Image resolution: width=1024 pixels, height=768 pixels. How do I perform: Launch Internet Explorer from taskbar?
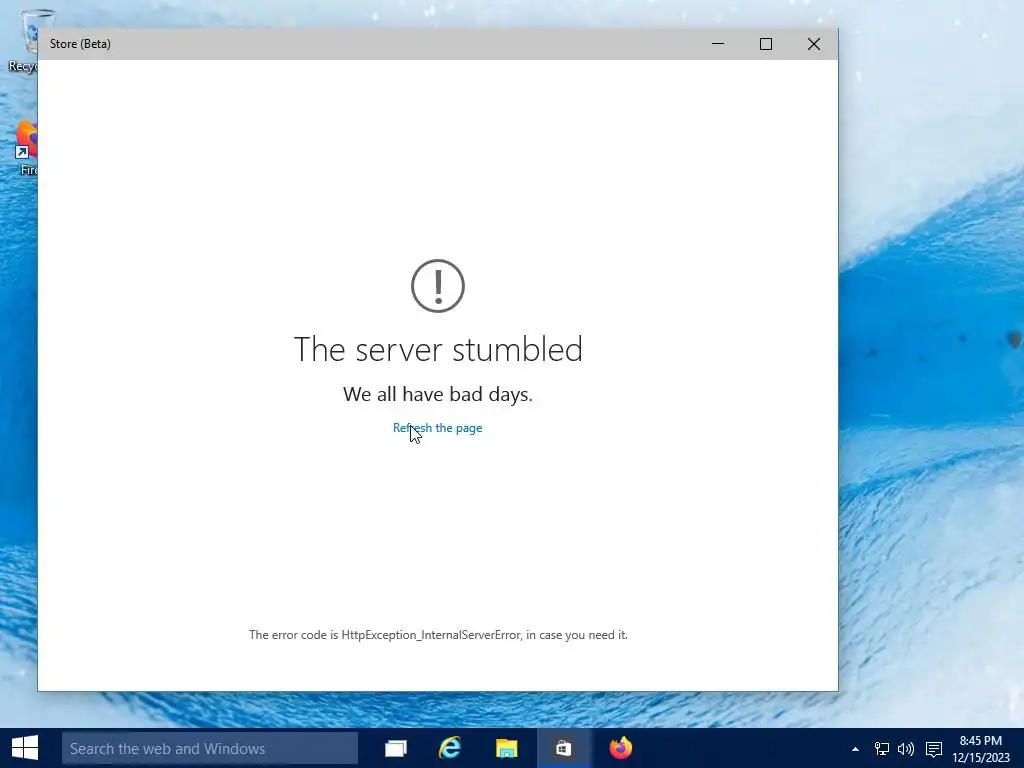pos(450,748)
